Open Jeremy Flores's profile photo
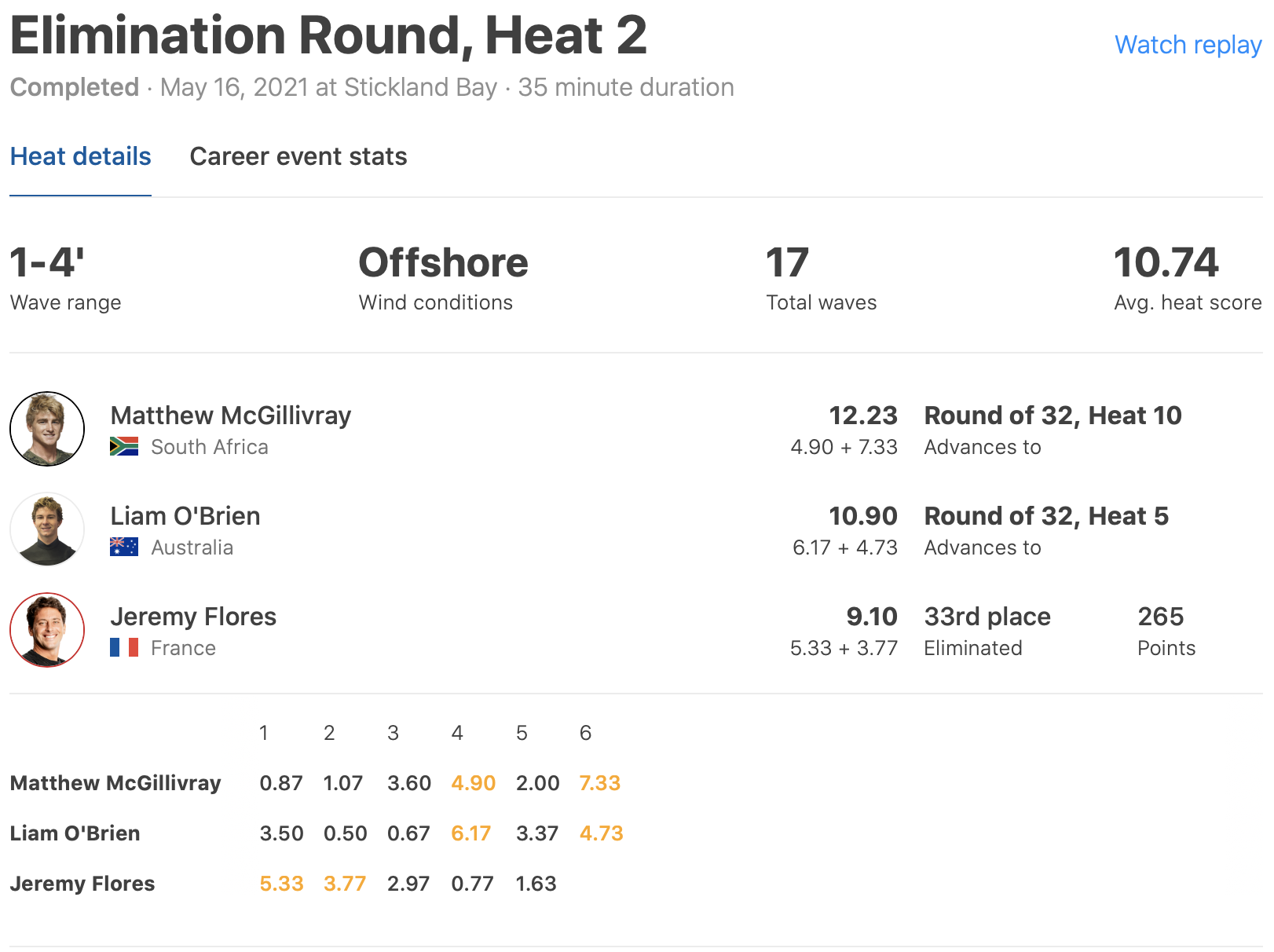The width and height of the screenshot is (1274, 952). tap(47, 630)
